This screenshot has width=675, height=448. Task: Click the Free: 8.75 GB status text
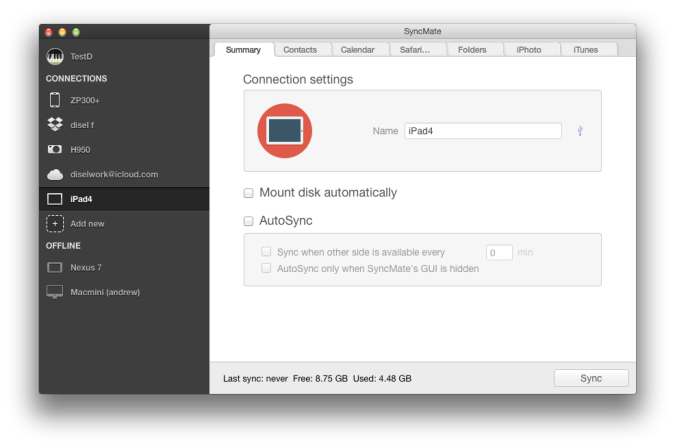click(x=320, y=379)
